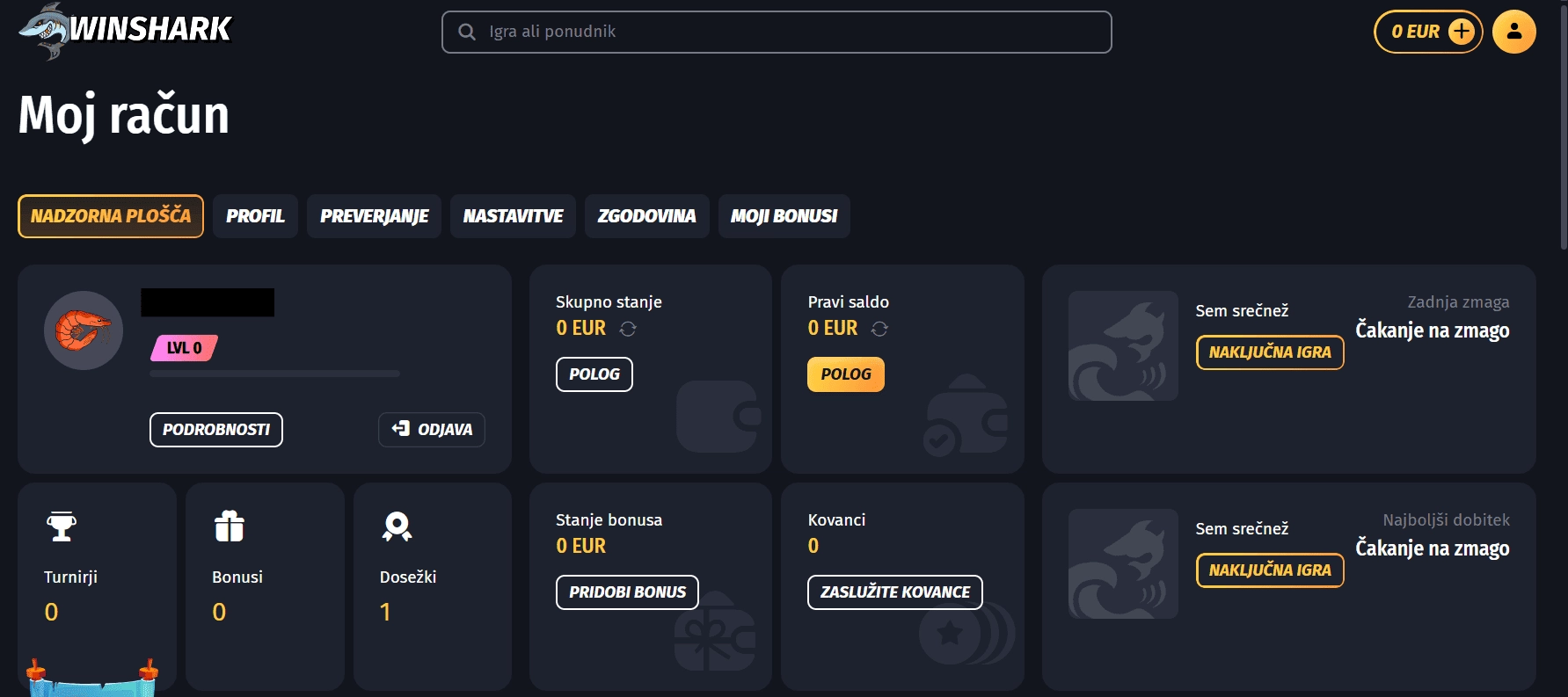Click the Zaslužite kovance button
Image resolution: width=1568 pixels, height=697 pixels.
click(x=894, y=592)
